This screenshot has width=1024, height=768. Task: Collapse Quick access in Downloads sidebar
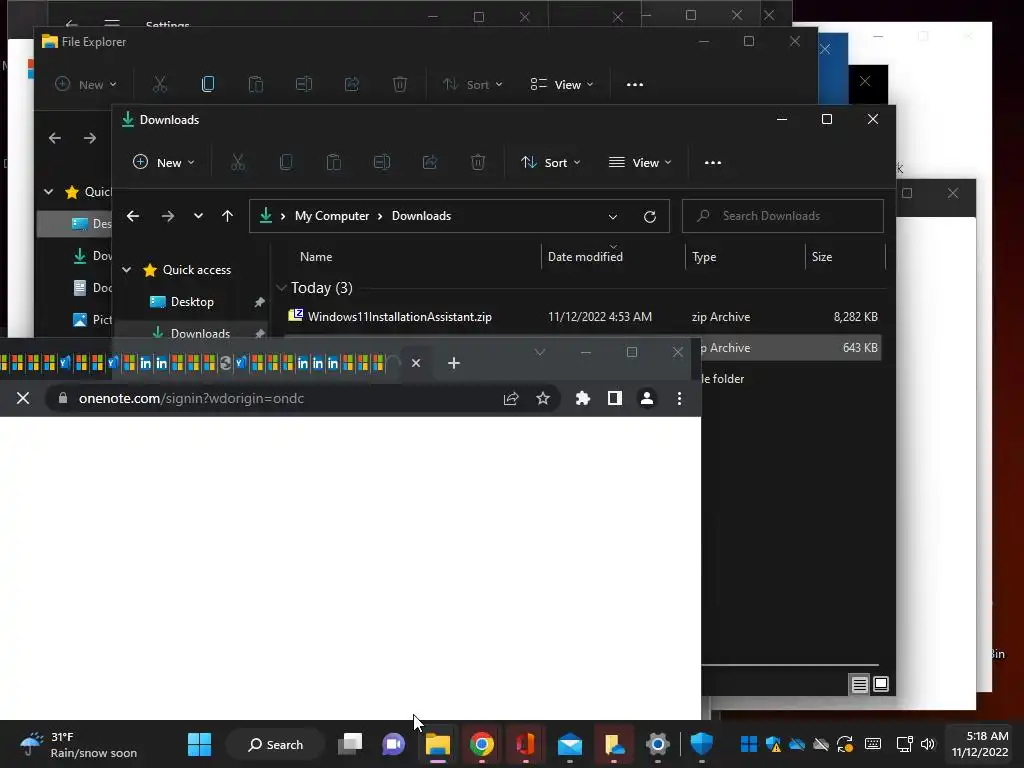point(127,270)
